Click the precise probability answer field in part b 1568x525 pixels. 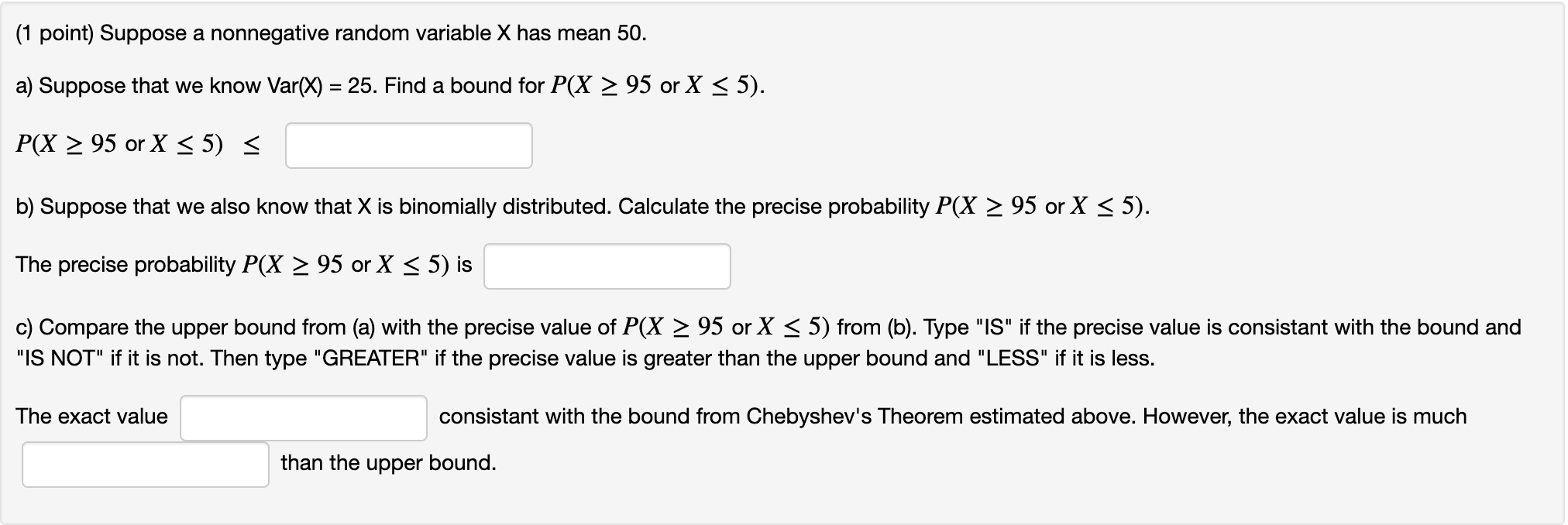608,266
